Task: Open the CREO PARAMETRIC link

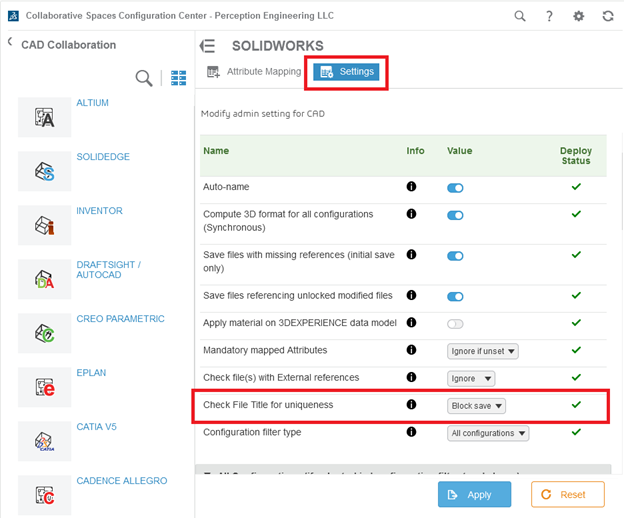Action: click(120, 319)
